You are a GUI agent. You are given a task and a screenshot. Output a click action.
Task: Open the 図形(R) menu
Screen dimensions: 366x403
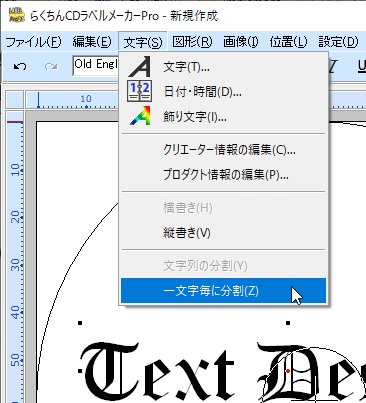click(192, 42)
